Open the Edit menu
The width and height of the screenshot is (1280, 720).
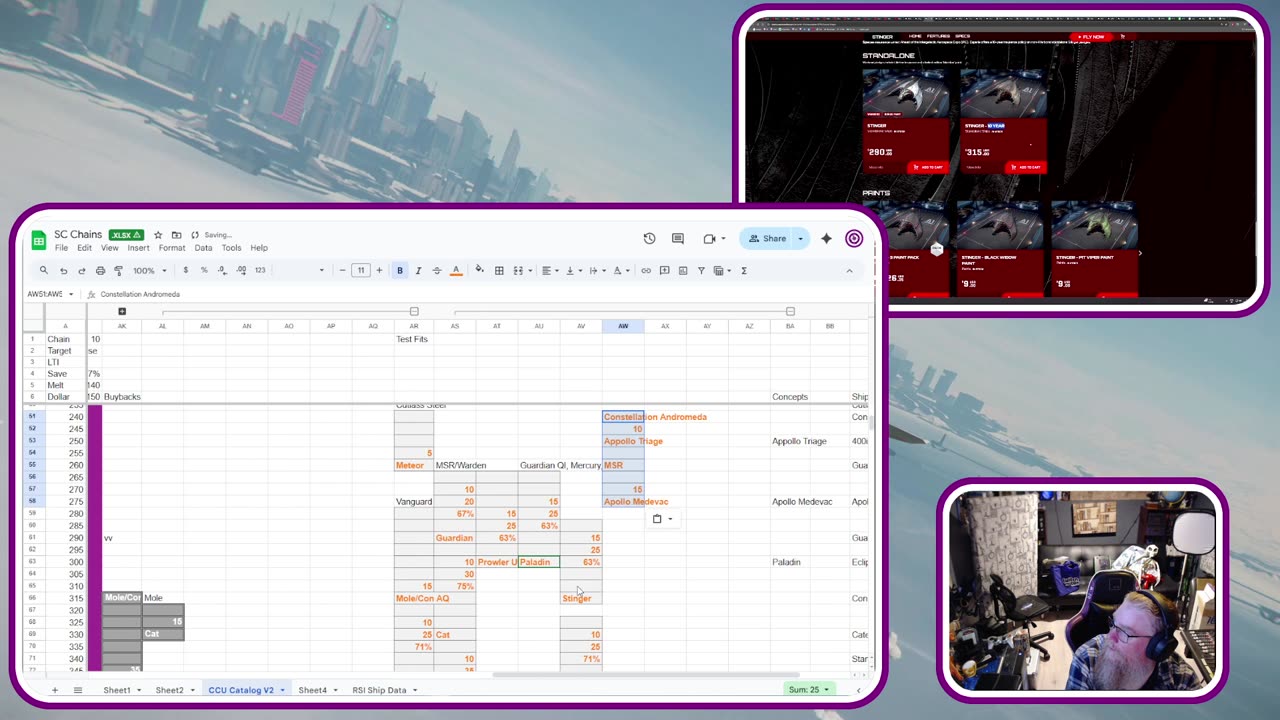click(x=84, y=248)
